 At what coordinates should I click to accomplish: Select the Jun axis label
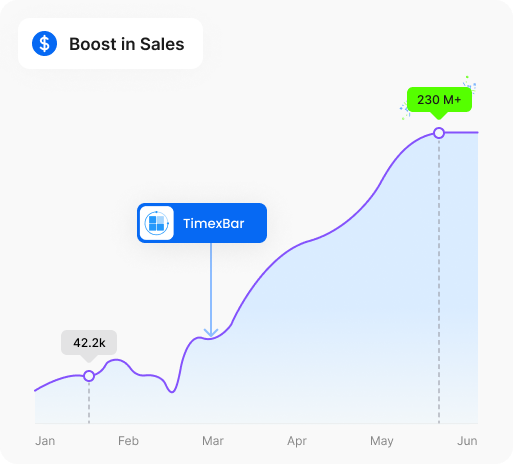[467, 441]
